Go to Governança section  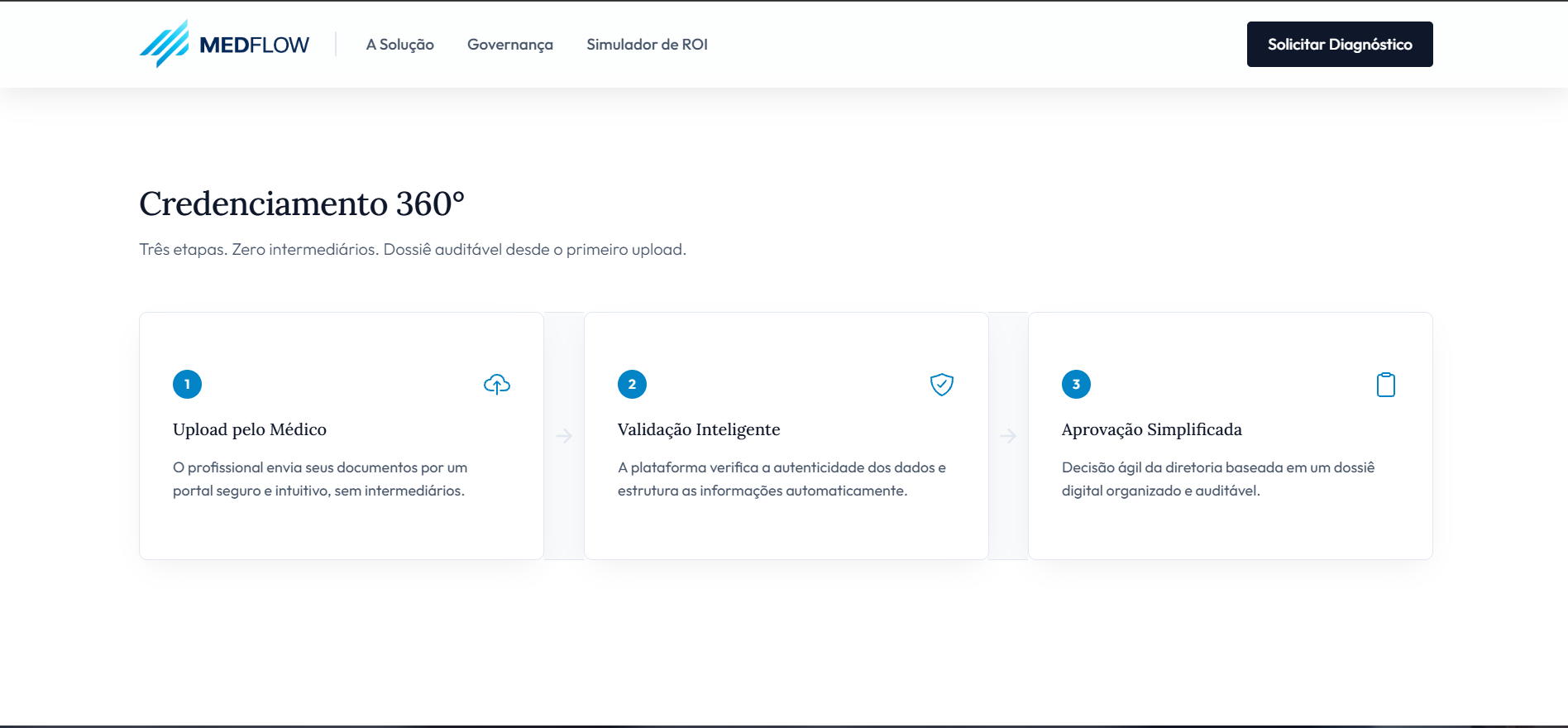point(510,45)
